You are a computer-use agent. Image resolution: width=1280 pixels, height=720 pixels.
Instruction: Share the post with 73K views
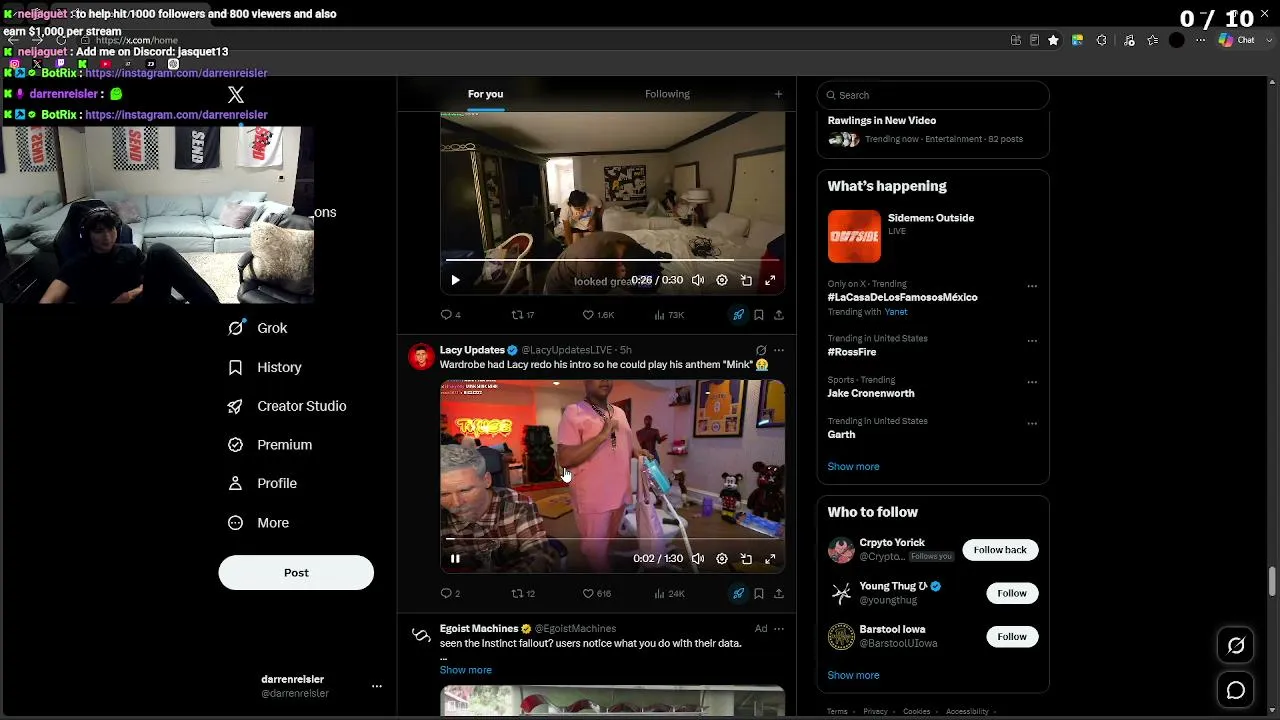point(778,315)
